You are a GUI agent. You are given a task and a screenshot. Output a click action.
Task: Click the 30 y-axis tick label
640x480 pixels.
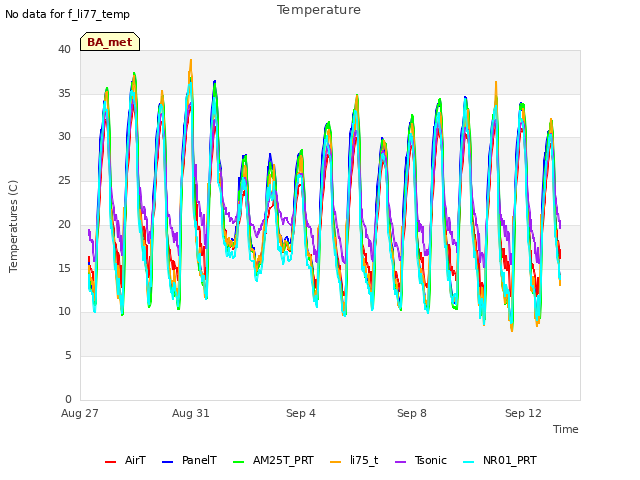click(x=64, y=137)
